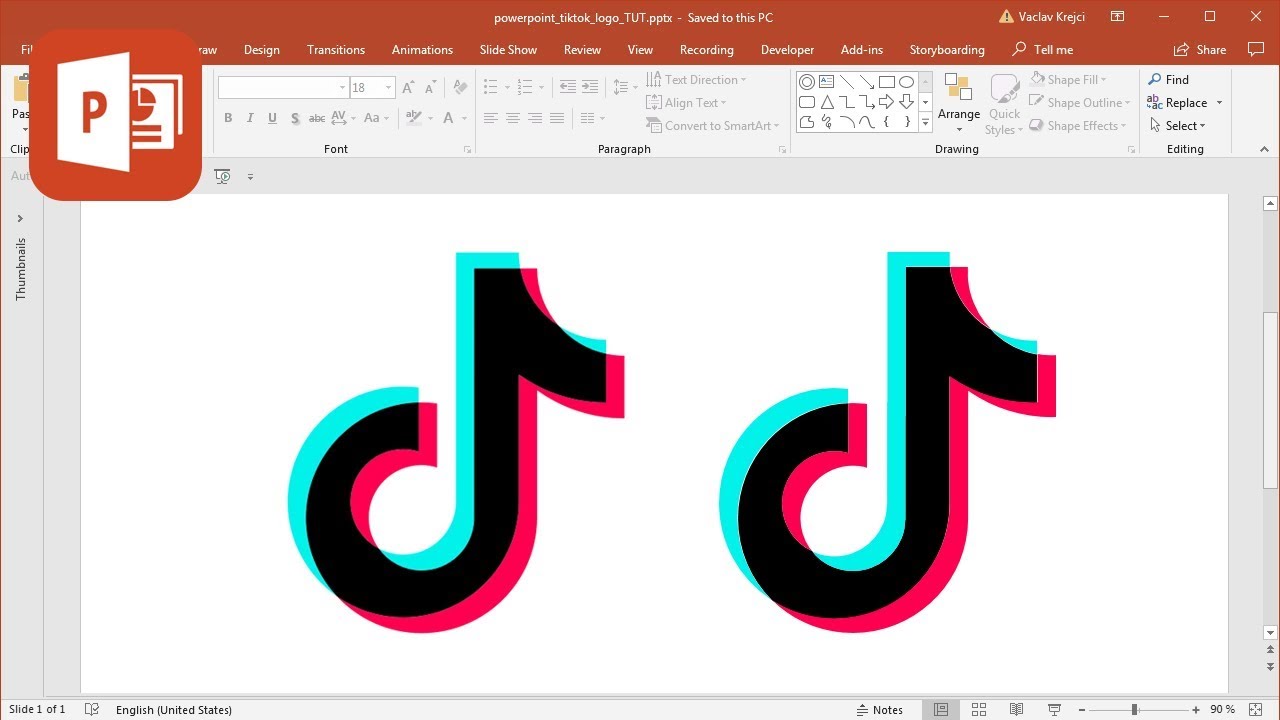Click the Find button
Viewport: 1280px width, 720px height.
click(1169, 80)
